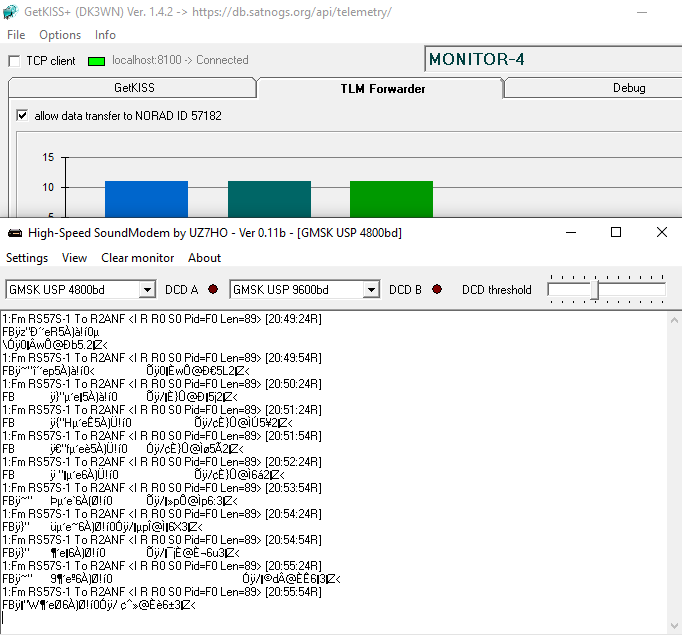Click the chart axis value 10
682x636 pixels.
(x=48, y=187)
